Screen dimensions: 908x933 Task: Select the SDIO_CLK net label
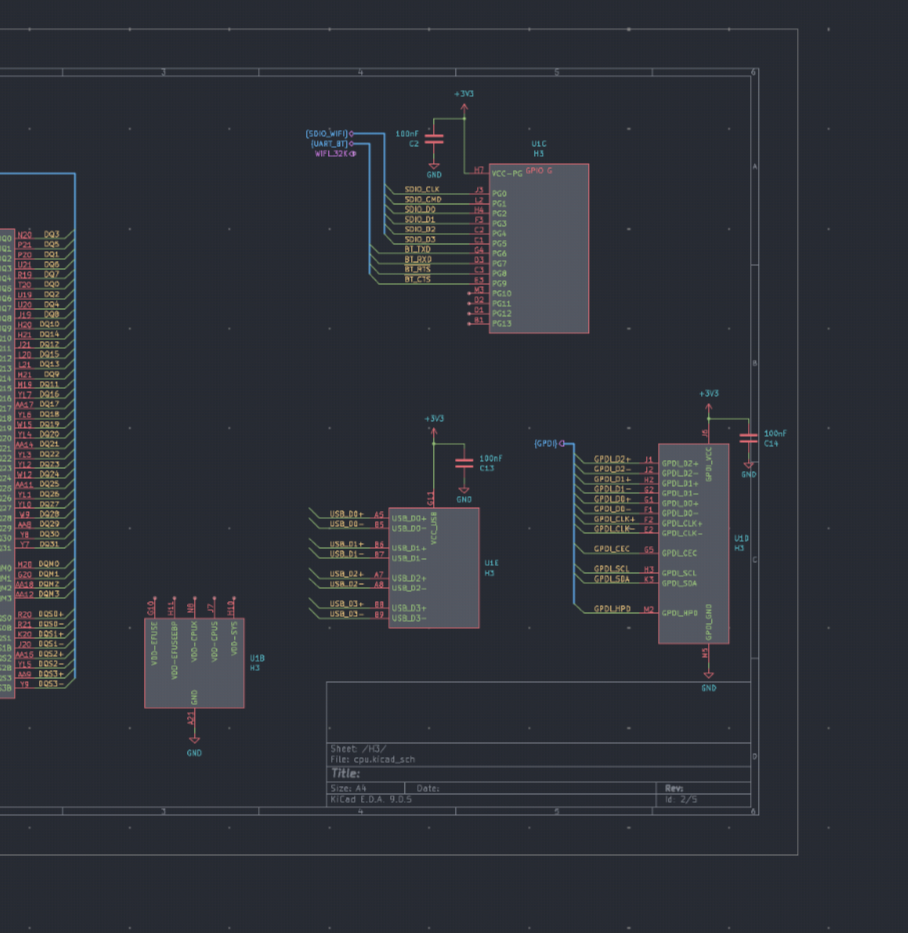point(421,189)
